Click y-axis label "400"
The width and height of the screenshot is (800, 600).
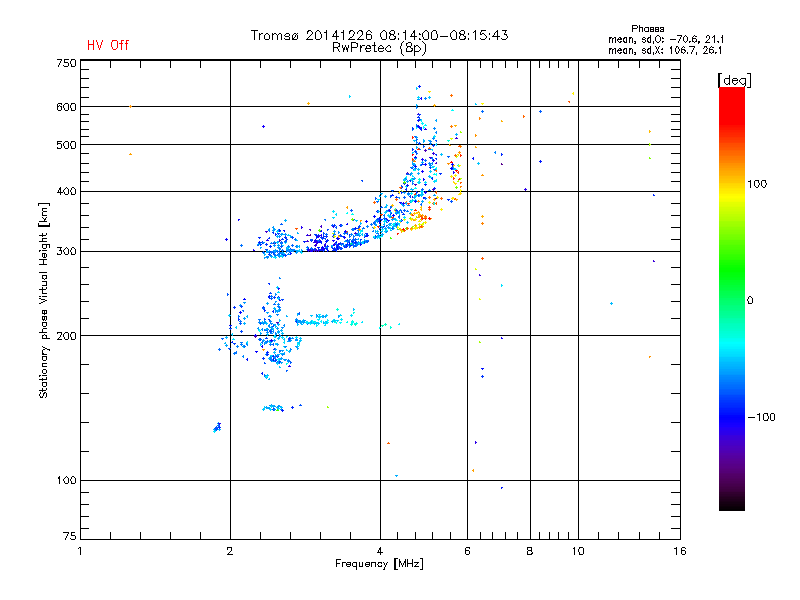pos(66,192)
